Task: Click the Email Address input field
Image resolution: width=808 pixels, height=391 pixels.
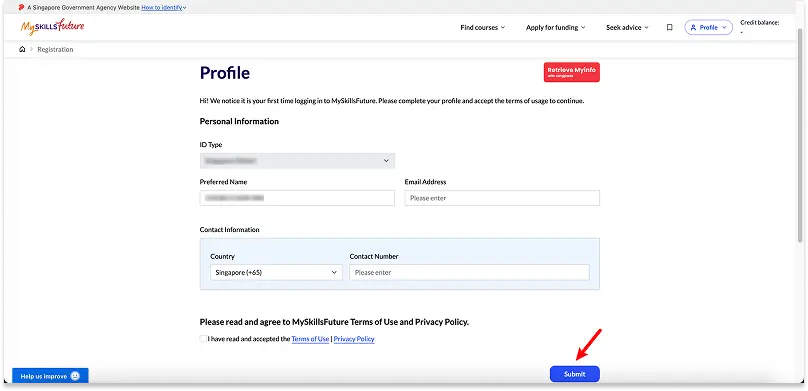Action: click(502, 198)
